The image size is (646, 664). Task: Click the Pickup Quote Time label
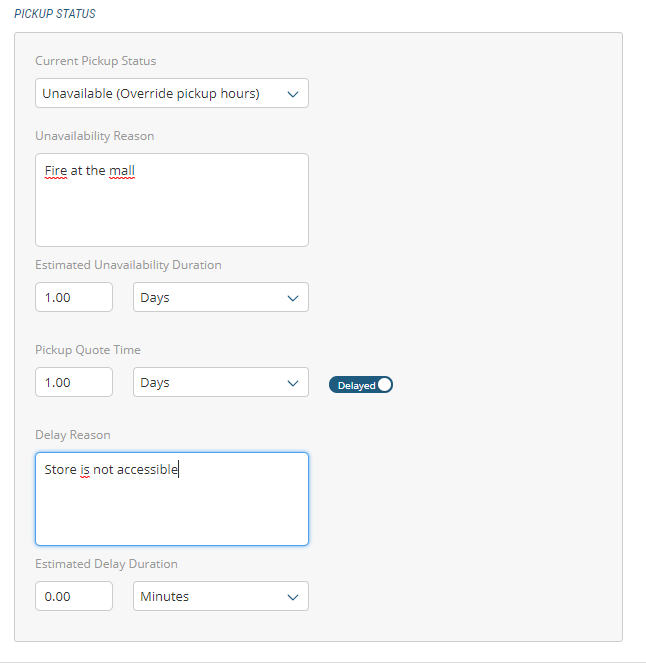pyautogui.click(x=88, y=350)
